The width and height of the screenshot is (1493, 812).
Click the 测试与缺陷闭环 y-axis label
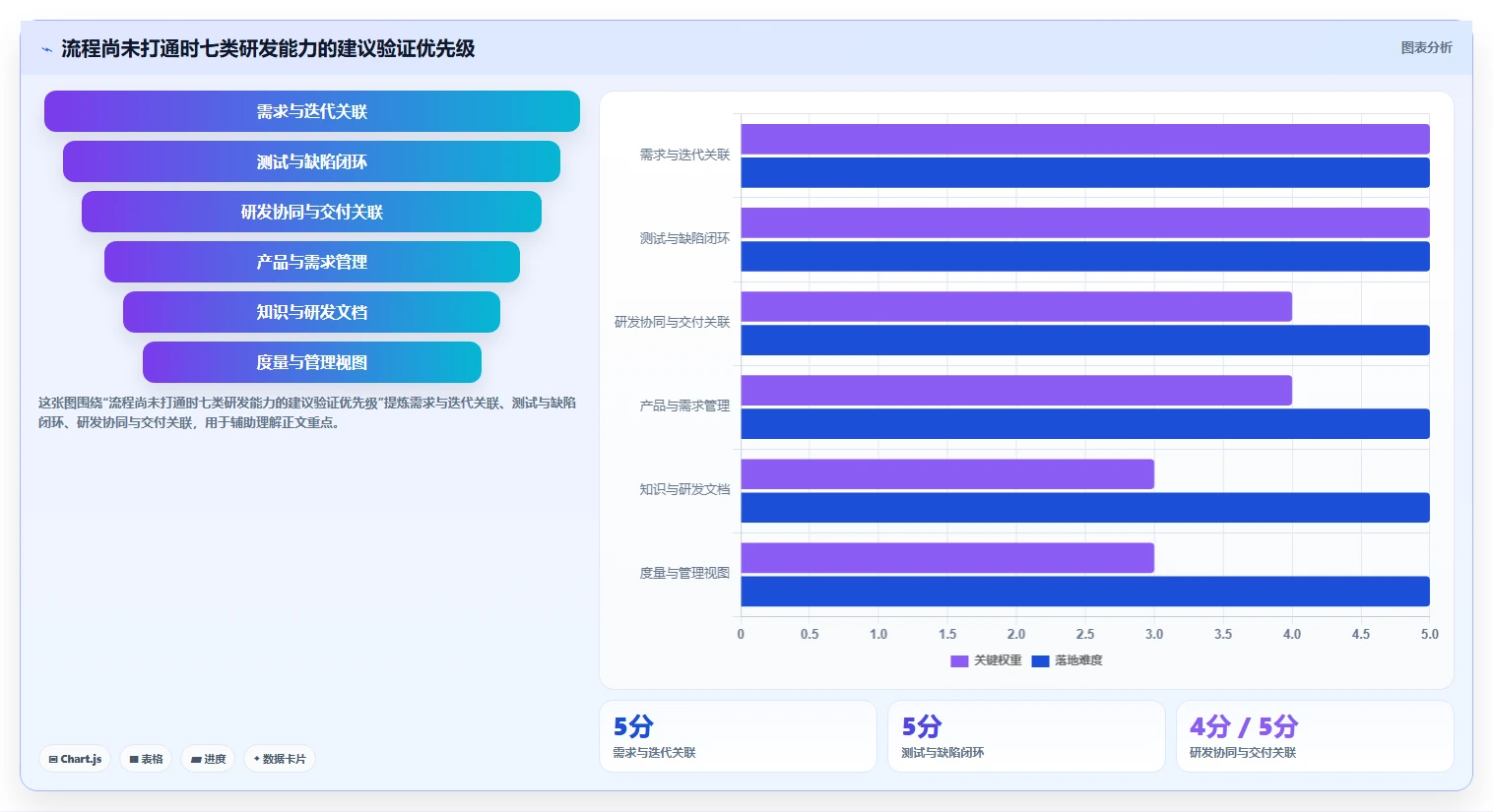pos(684,238)
